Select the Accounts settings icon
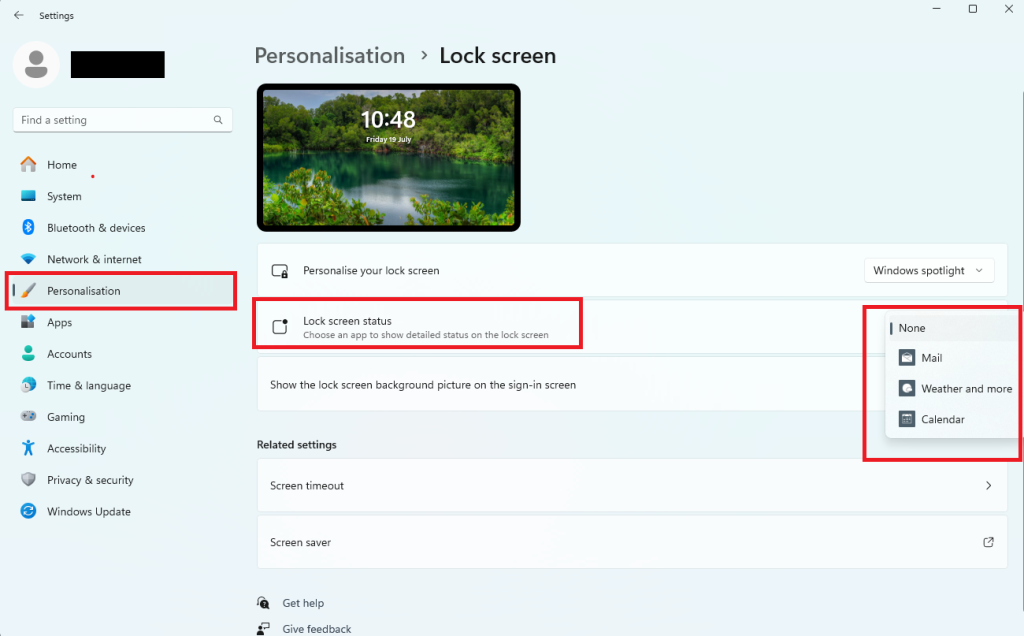The height and width of the screenshot is (636, 1024). pos(28,353)
